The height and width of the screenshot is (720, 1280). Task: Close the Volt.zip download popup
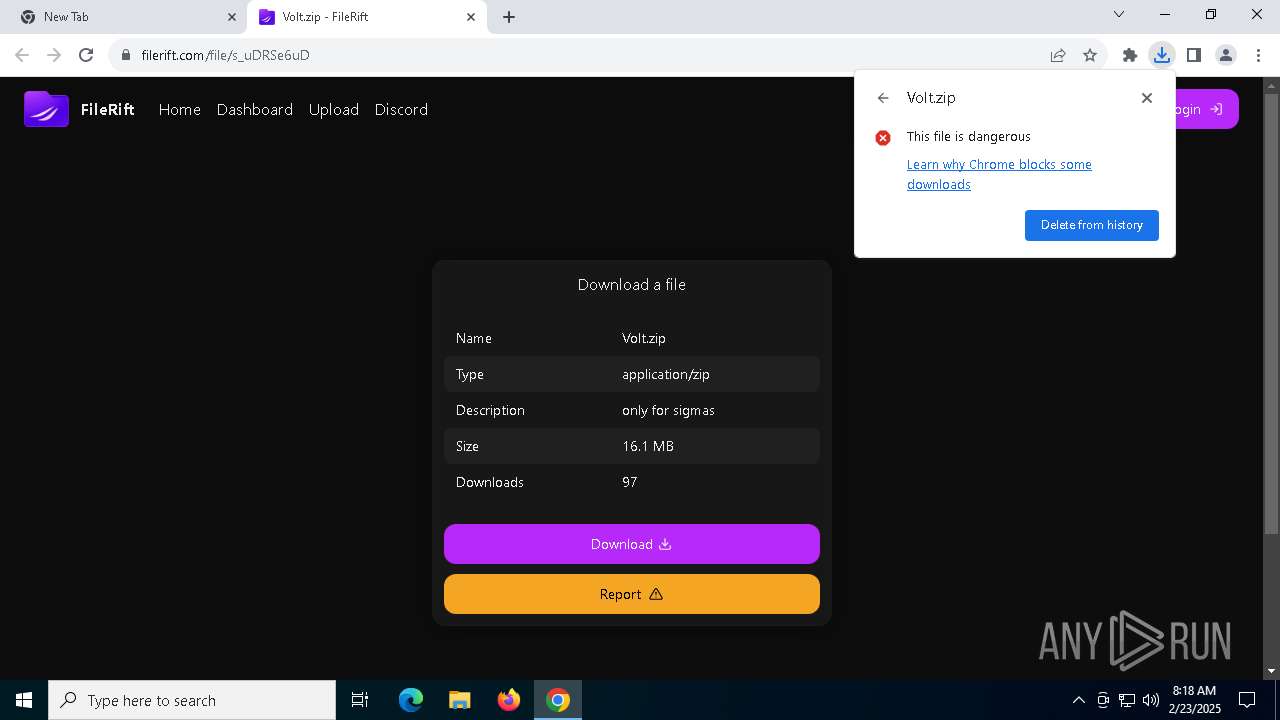pyautogui.click(x=1147, y=98)
